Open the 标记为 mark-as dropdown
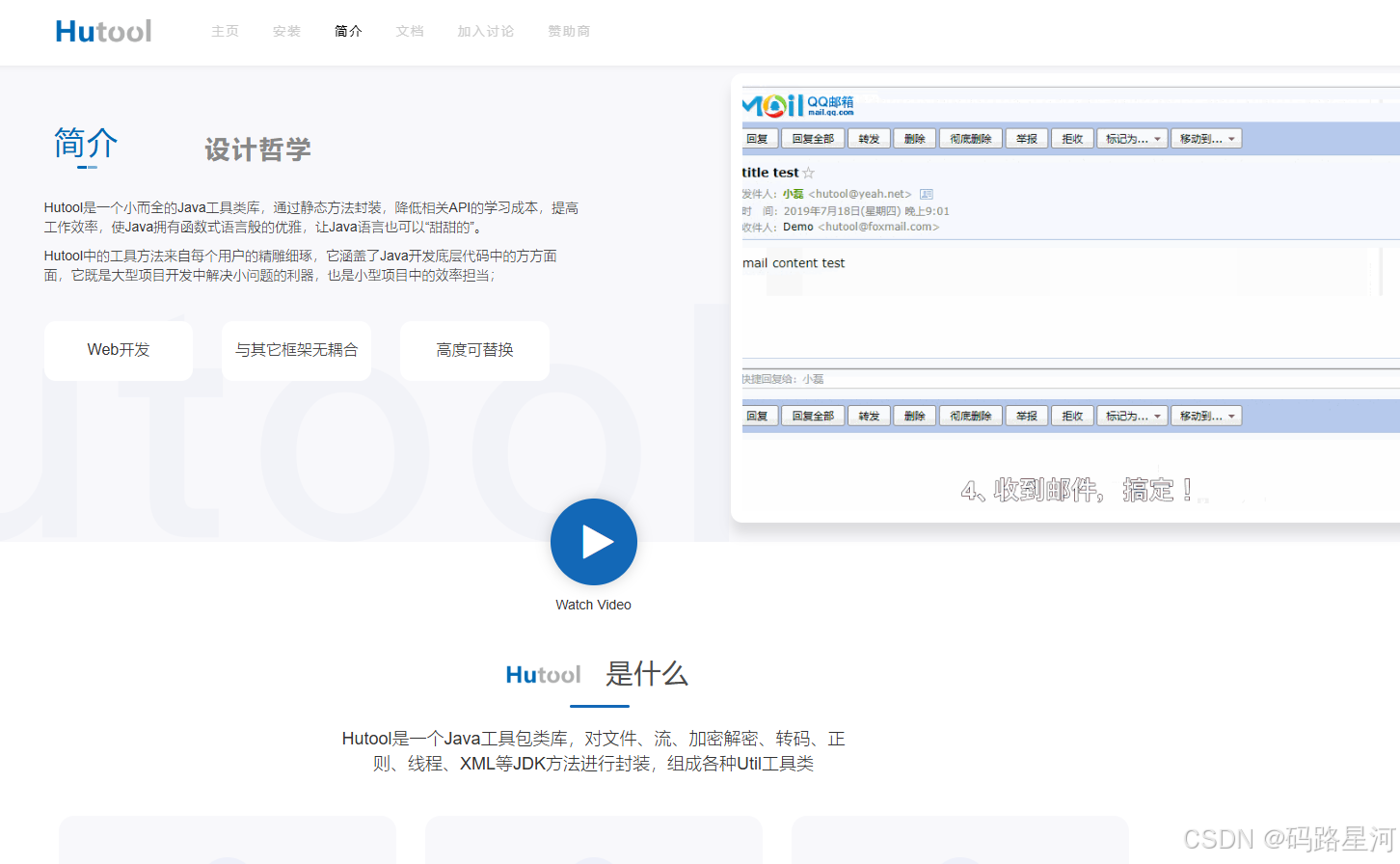Image resolution: width=1400 pixels, height=864 pixels. (x=1132, y=138)
